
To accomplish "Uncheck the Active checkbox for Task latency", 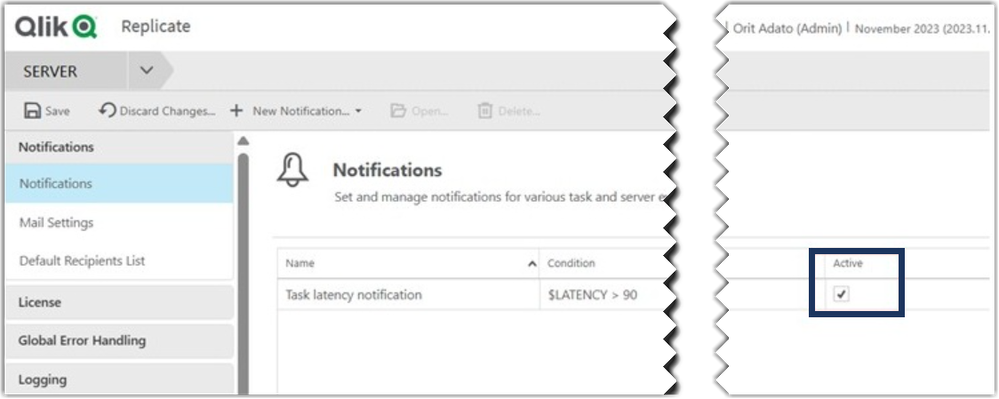I will [842, 294].
